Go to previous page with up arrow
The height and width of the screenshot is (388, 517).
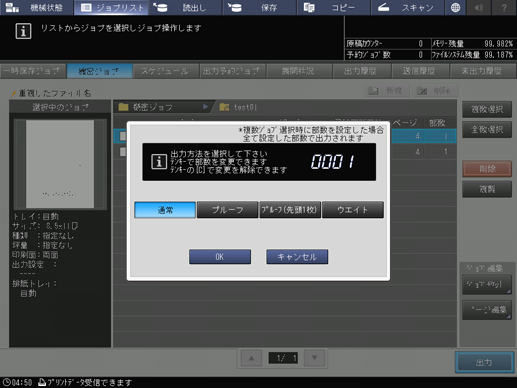[x=251, y=358]
